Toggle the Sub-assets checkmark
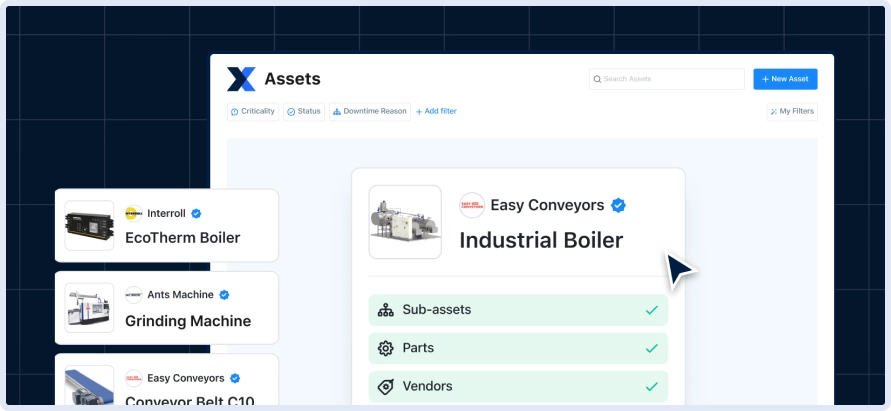This screenshot has height=411, width=891. coord(652,310)
